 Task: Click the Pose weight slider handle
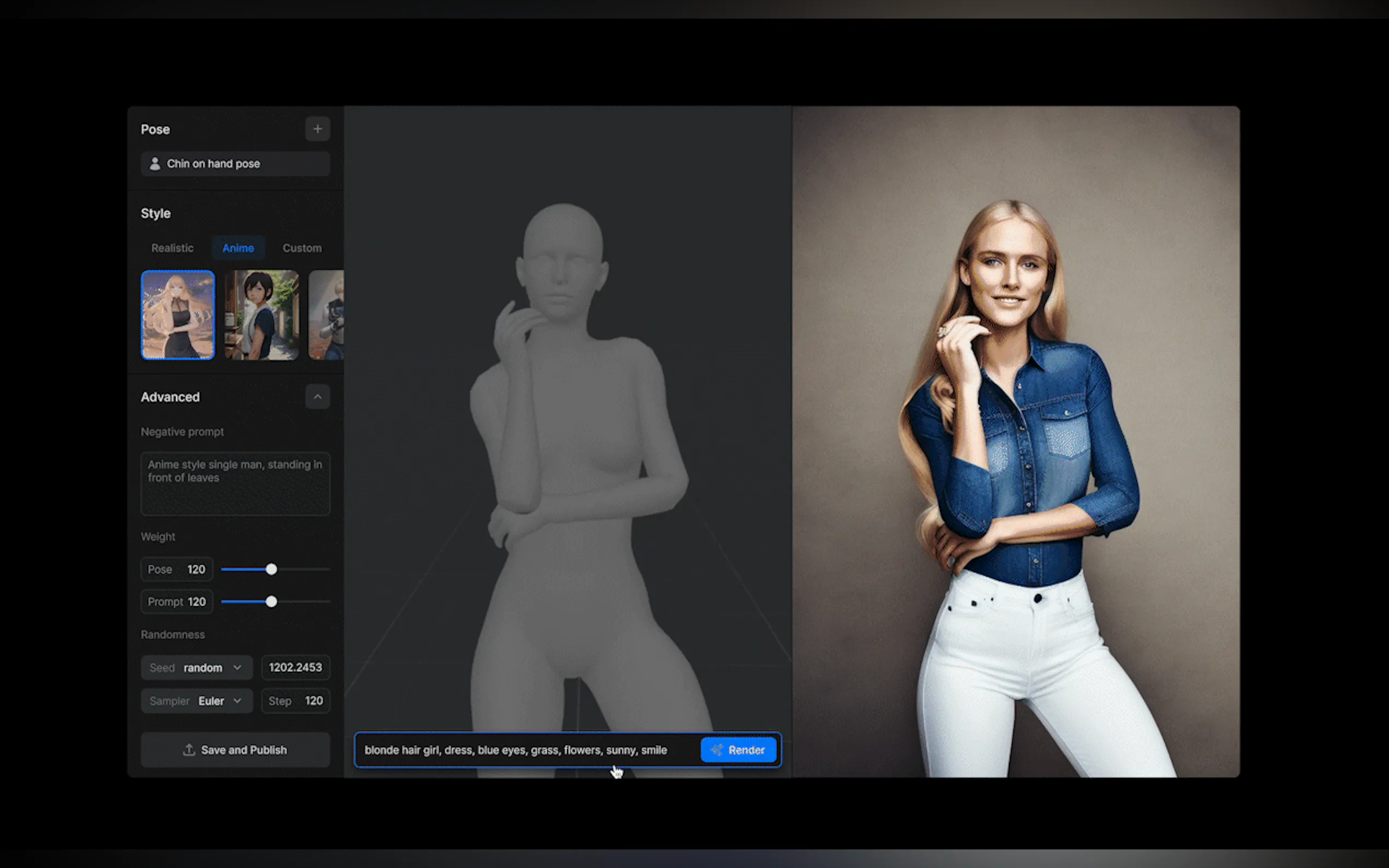(x=271, y=570)
